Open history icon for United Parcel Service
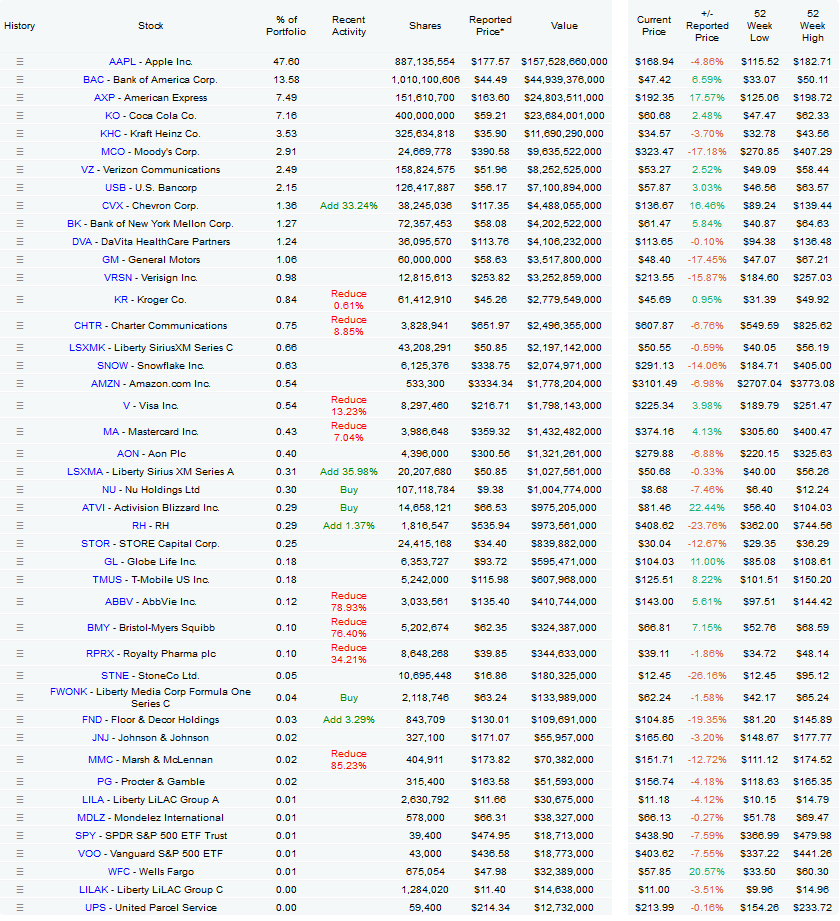The height and width of the screenshot is (921, 840). coord(19,908)
